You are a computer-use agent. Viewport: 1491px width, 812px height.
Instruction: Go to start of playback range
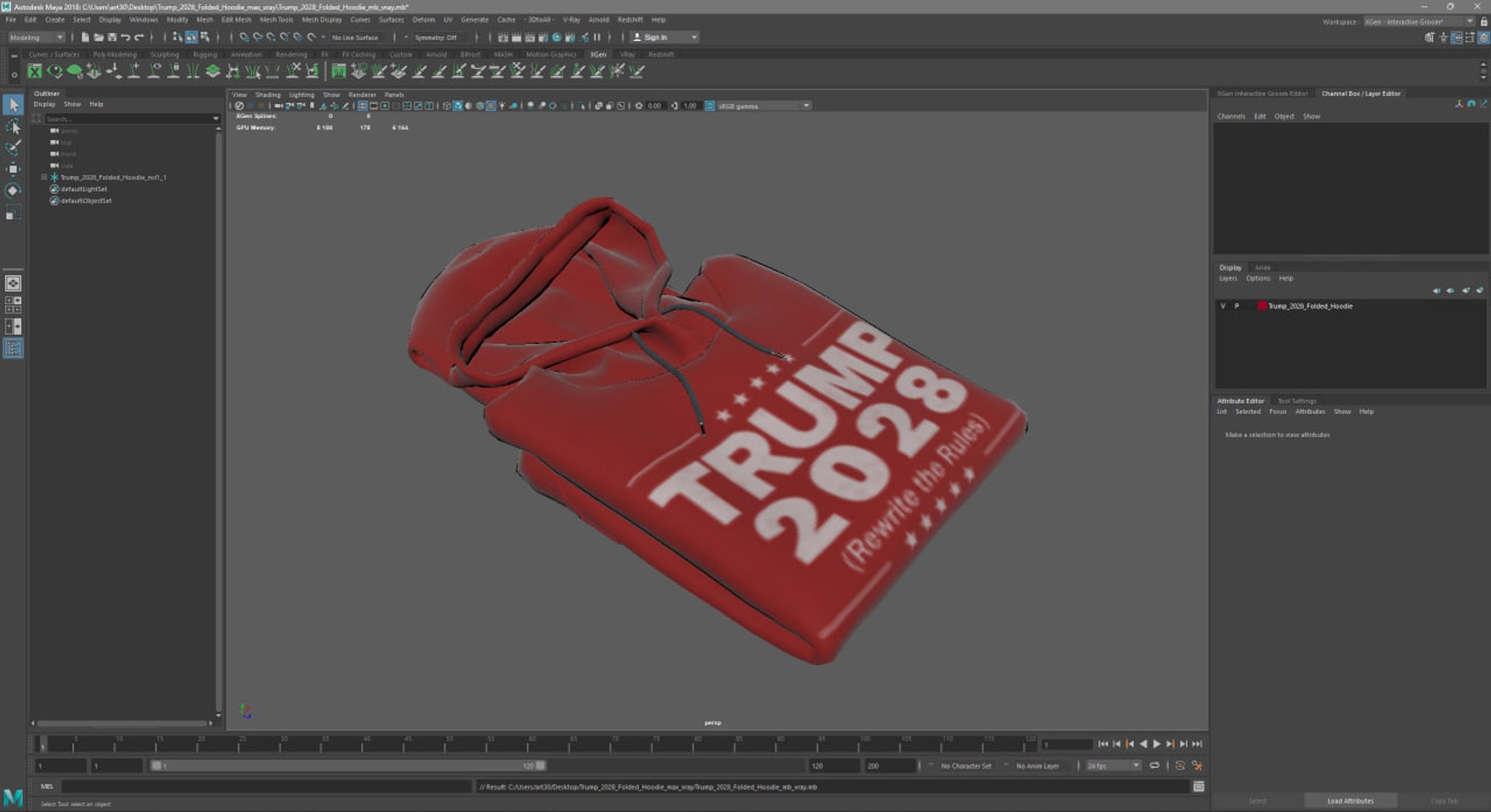click(1103, 744)
